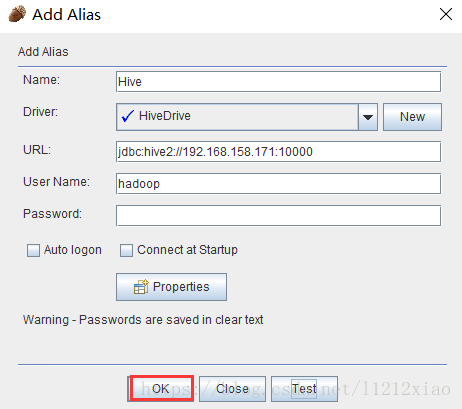Viewport: 462px width, 409px height.
Task: Click the acorn icon in title bar
Action: [17, 14]
